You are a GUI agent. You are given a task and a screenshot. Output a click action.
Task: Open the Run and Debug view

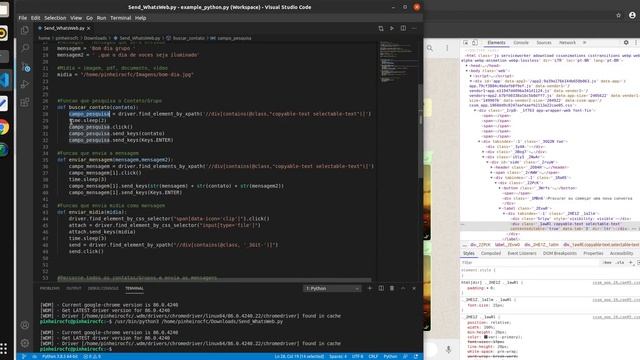[25, 84]
